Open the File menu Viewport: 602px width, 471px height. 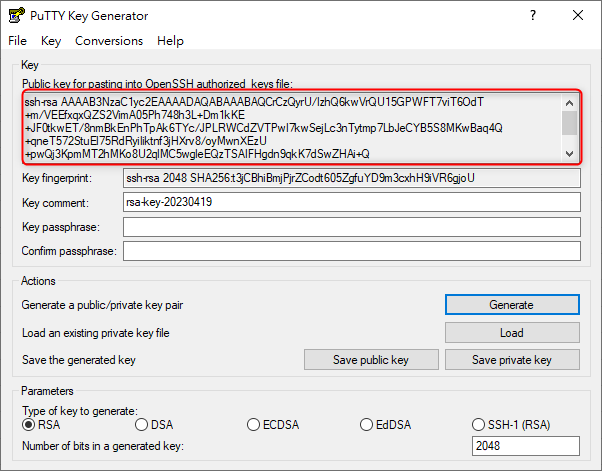17,41
